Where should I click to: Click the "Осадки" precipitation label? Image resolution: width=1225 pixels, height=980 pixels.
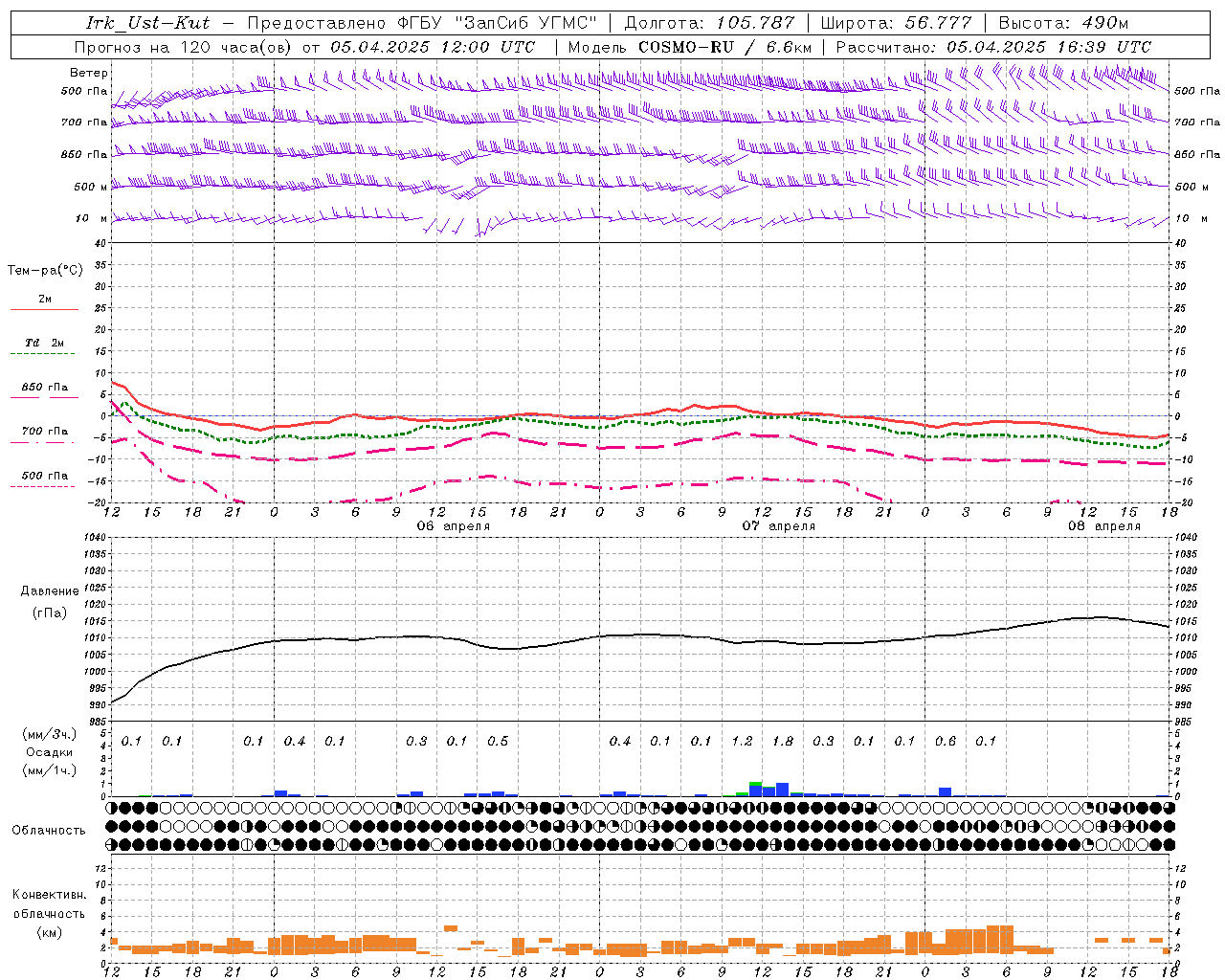point(49,752)
